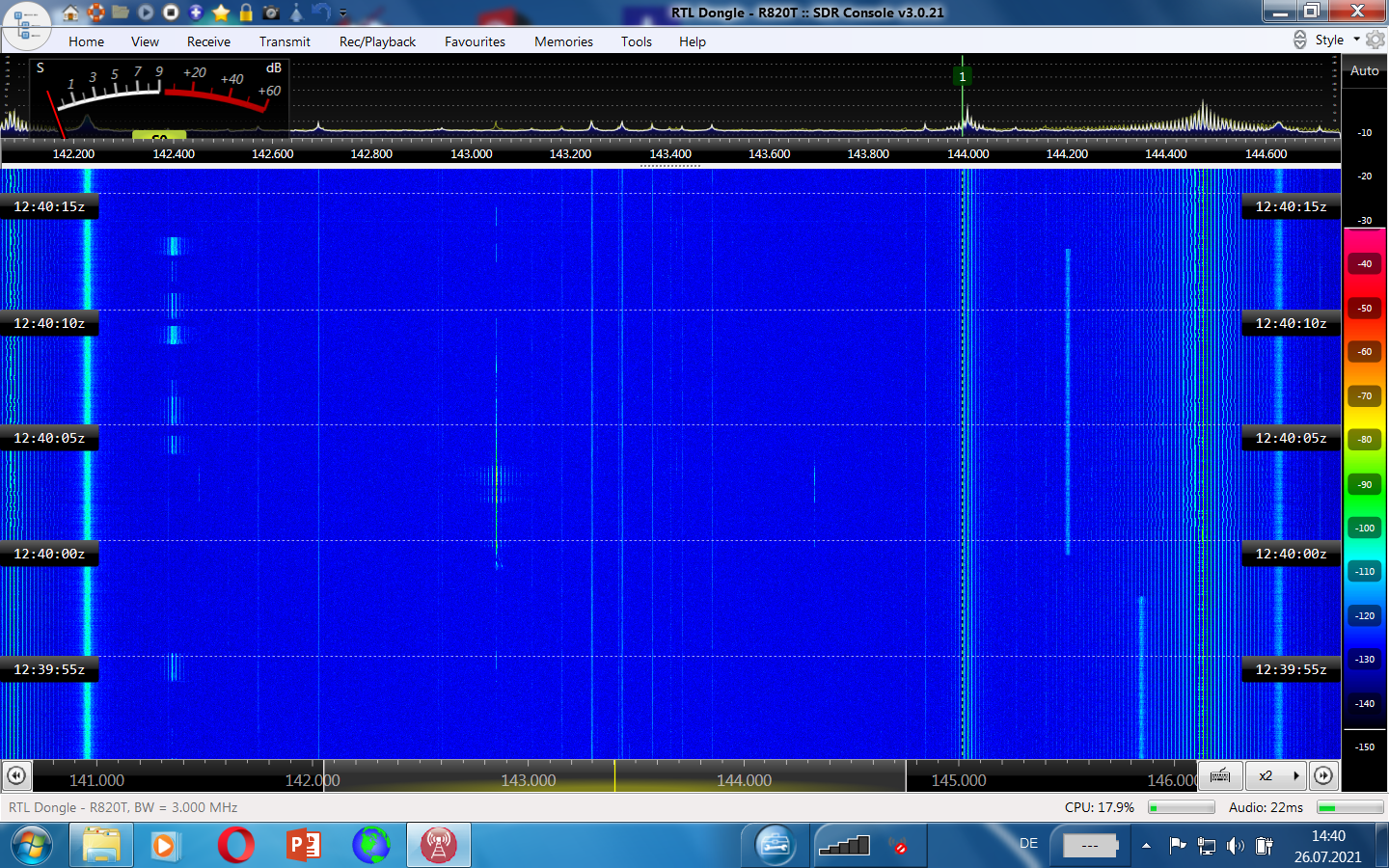This screenshot has height=868, width=1389.
Task: Click the green receiver marker 1 at 144.000
Action: coord(962,76)
